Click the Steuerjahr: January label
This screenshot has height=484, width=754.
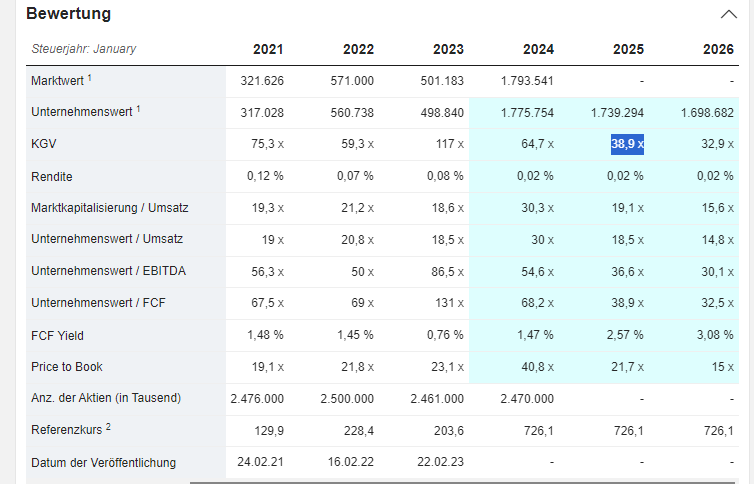click(x=84, y=49)
